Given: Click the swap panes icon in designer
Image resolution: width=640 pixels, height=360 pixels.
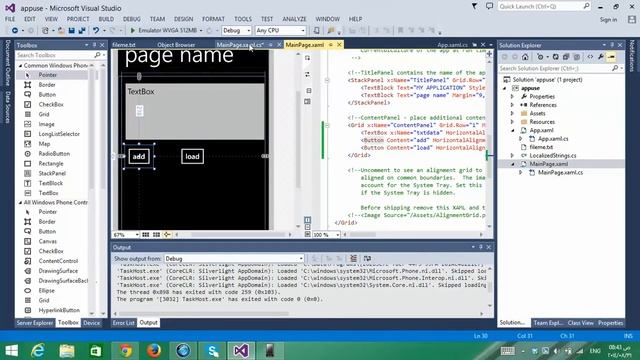Looking at the screenshot, I should point(307,74).
